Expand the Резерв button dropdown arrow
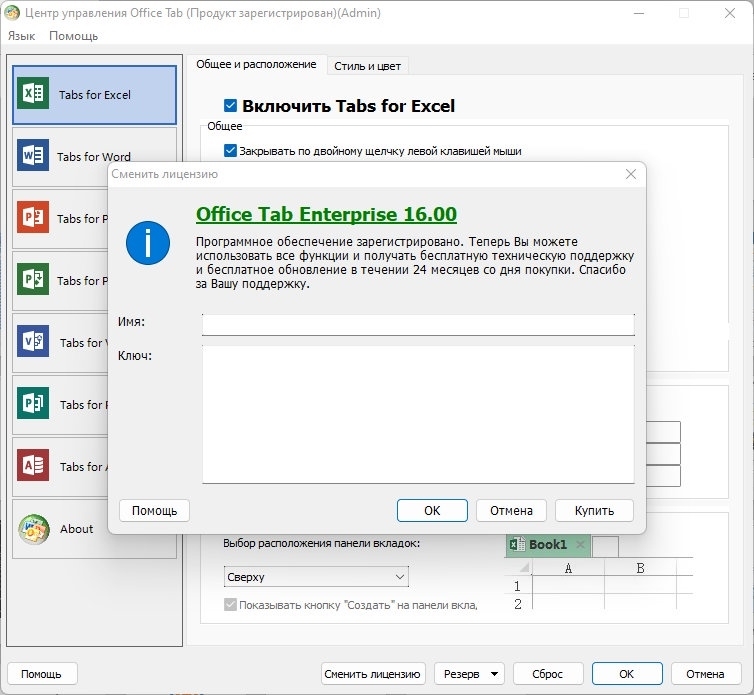This screenshot has height=695, width=754. coord(494,674)
